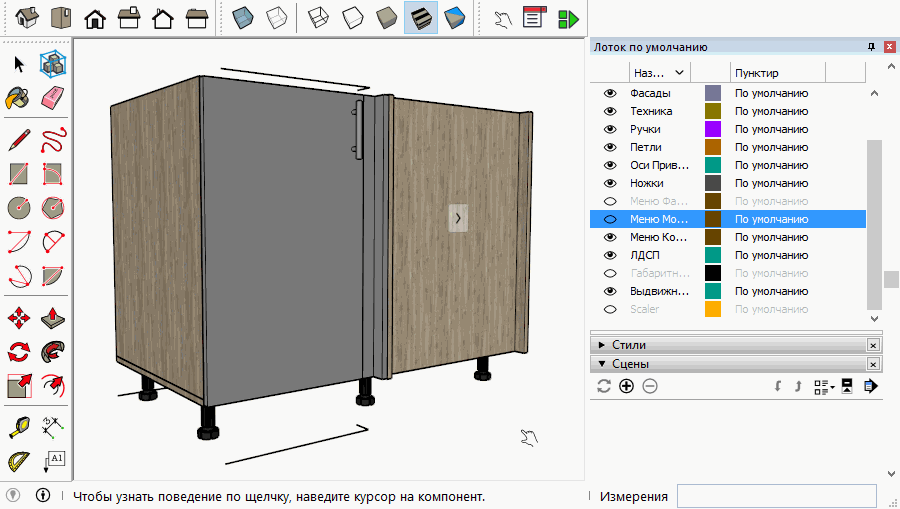Switch to Isometric view
The image size is (900, 509).
[x=28, y=18]
